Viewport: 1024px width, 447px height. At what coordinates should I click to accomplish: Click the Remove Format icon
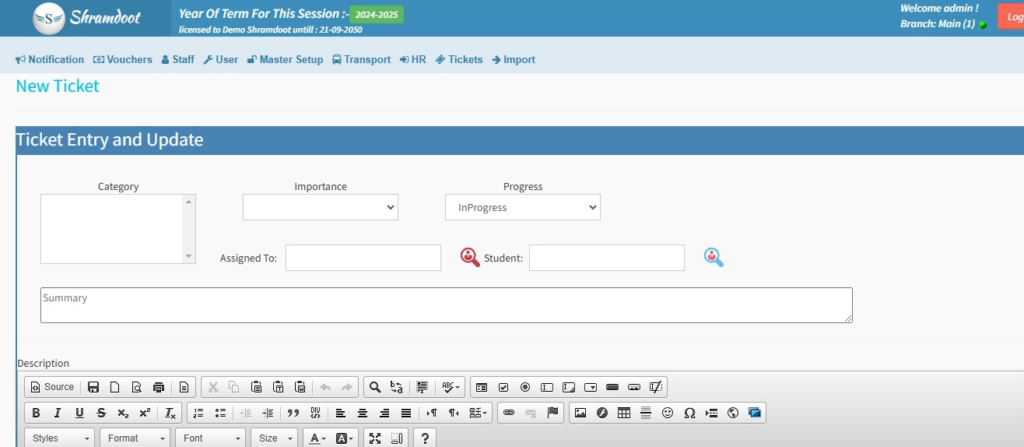point(170,413)
